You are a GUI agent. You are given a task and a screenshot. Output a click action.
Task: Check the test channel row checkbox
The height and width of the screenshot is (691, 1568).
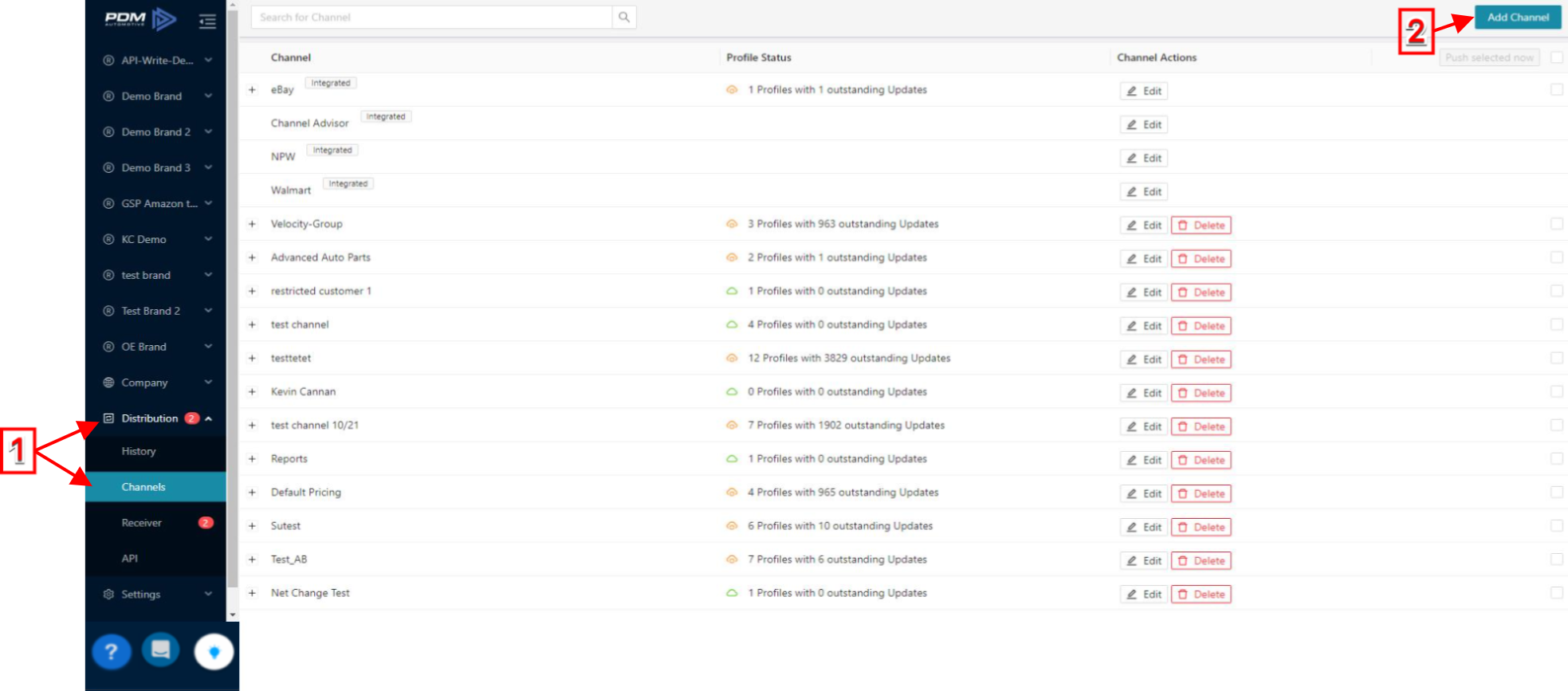(1556, 324)
